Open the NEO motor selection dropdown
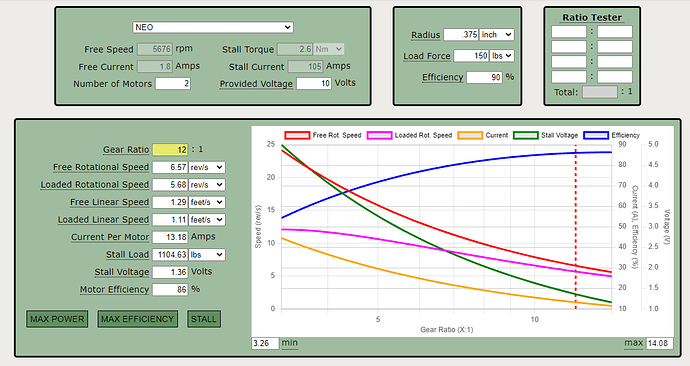 (x=213, y=27)
